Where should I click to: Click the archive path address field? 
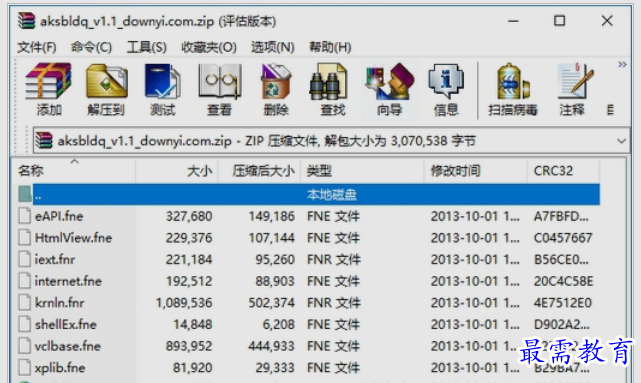(x=331, y=141)
